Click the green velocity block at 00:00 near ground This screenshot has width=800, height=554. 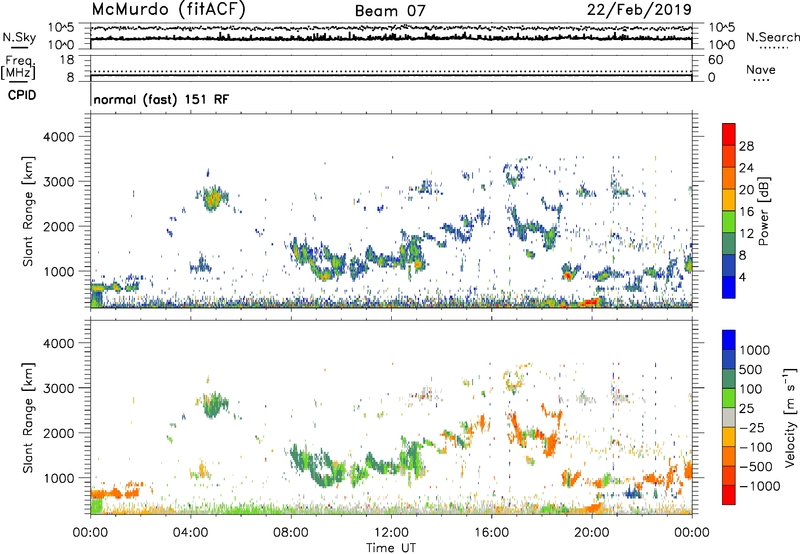pyautogui.click(x=96, y=506)
